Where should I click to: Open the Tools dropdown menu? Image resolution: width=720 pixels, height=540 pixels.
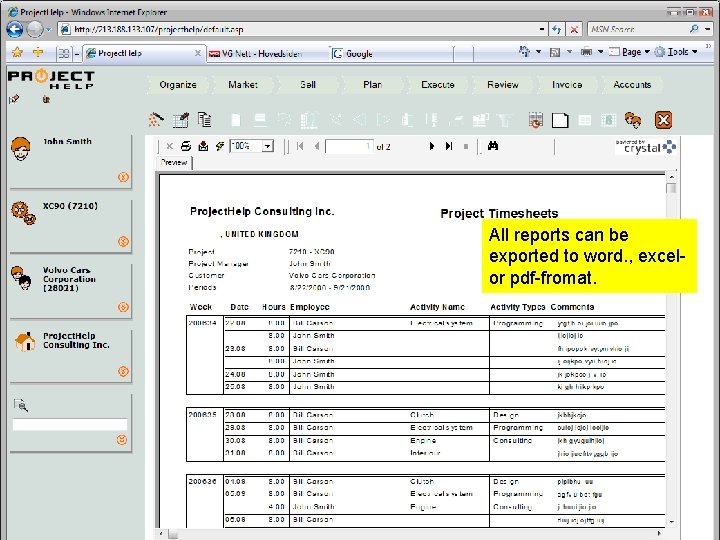coord(676,52)
